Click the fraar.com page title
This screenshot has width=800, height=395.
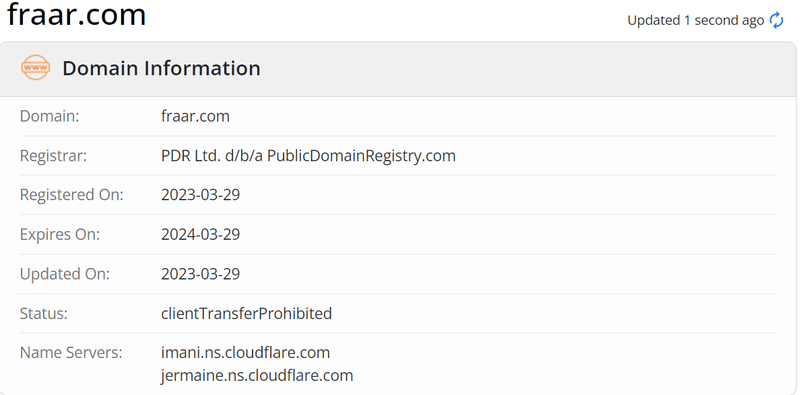(x=77, y=14)
